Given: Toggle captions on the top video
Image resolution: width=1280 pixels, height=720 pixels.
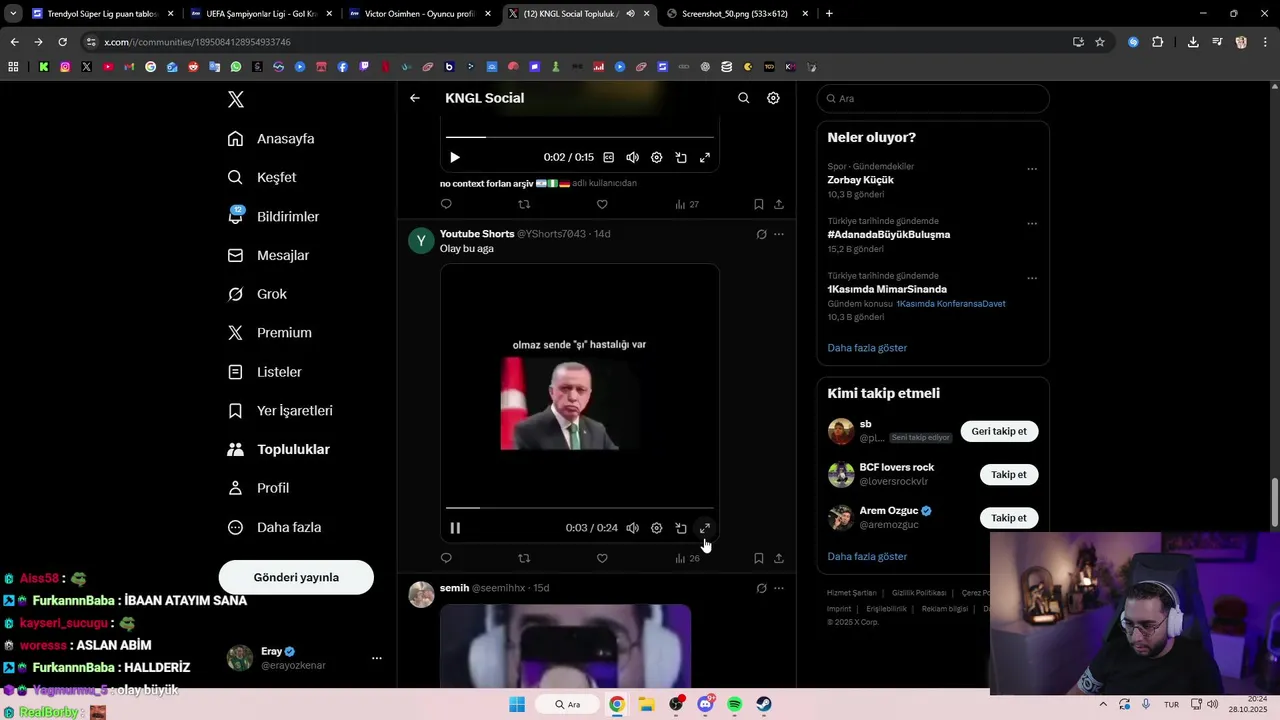Looking at the screenshot, I should [608, 157].
